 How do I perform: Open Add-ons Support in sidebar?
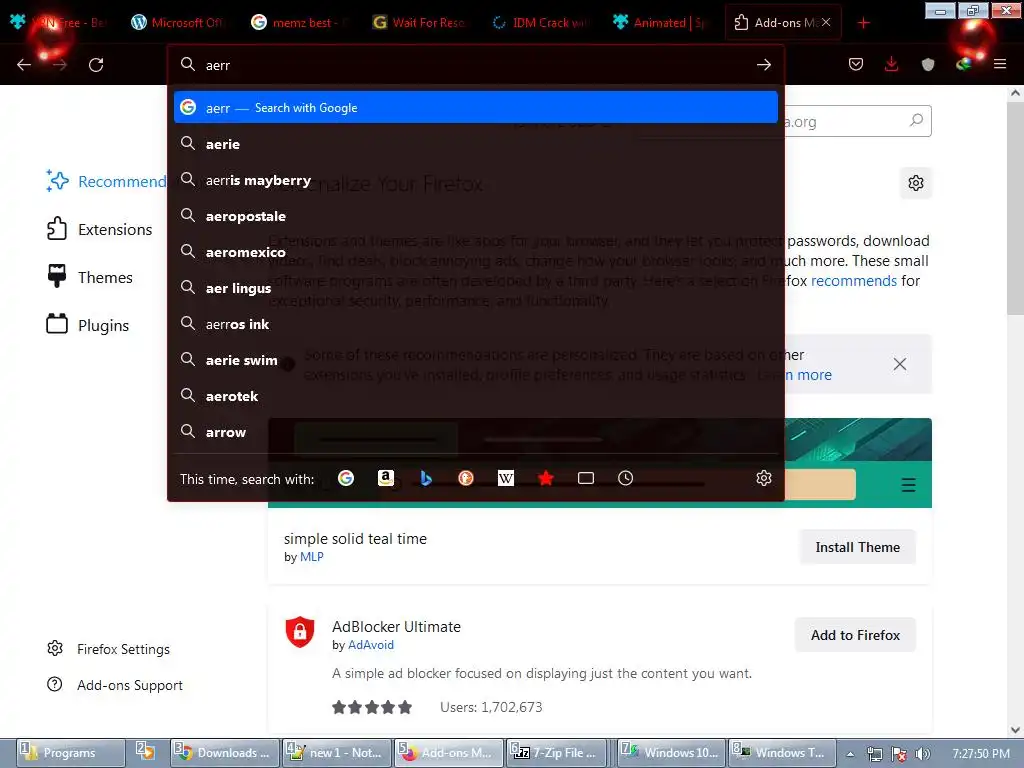115,684
